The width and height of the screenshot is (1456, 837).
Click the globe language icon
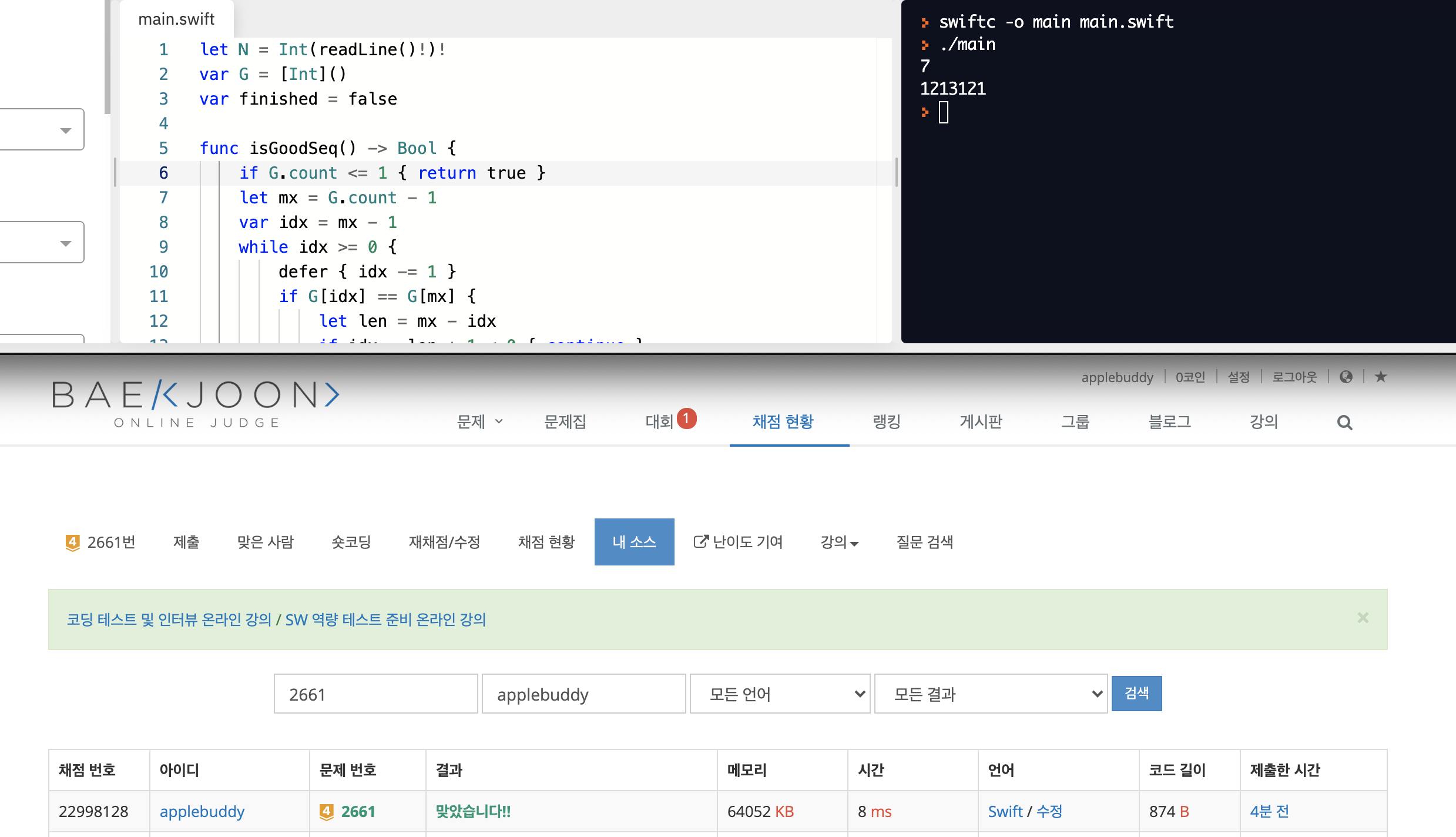tap(1346, 377)
